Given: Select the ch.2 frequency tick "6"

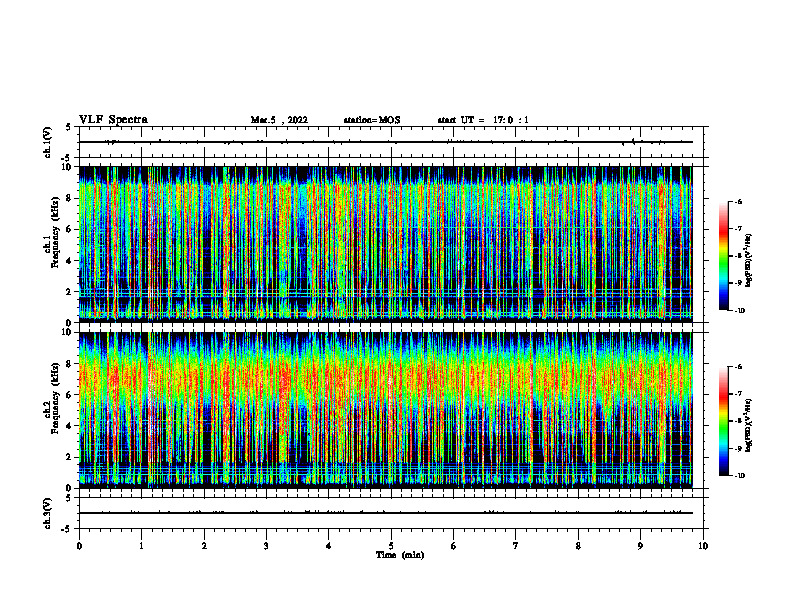Looking at the screenshot, I should click(x=70, y=395).
